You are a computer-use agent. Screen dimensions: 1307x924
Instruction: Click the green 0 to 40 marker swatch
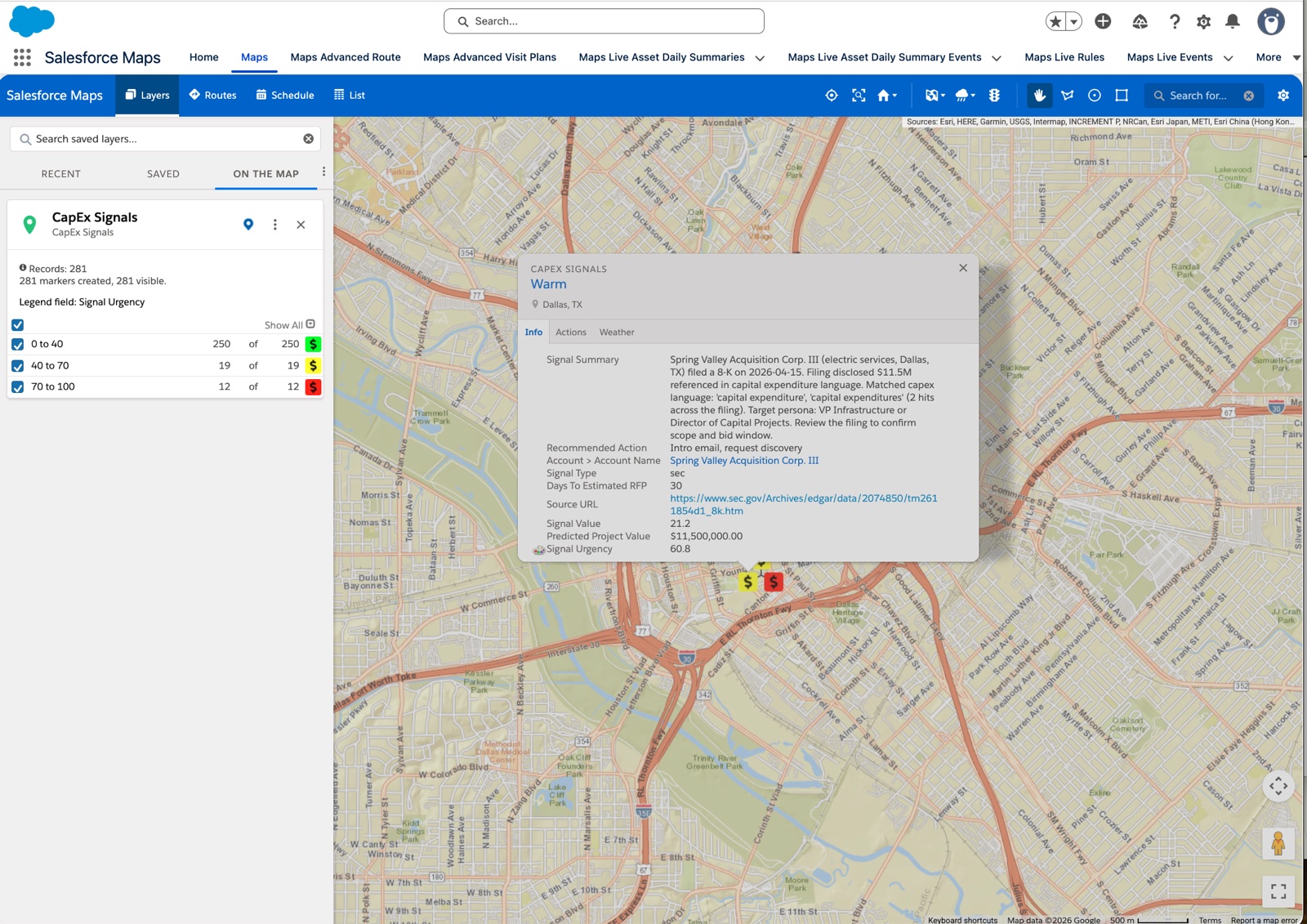[x=313, y=345]
